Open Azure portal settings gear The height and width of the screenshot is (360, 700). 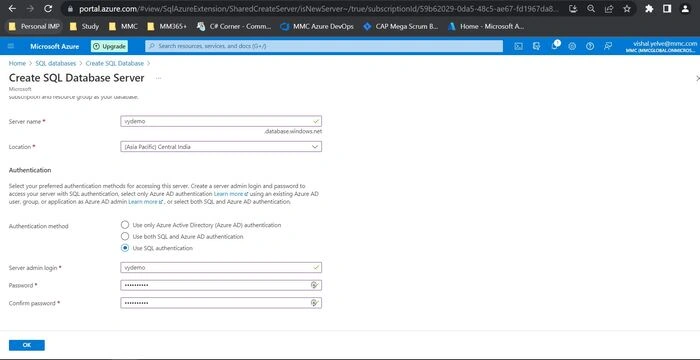[572, 46]
